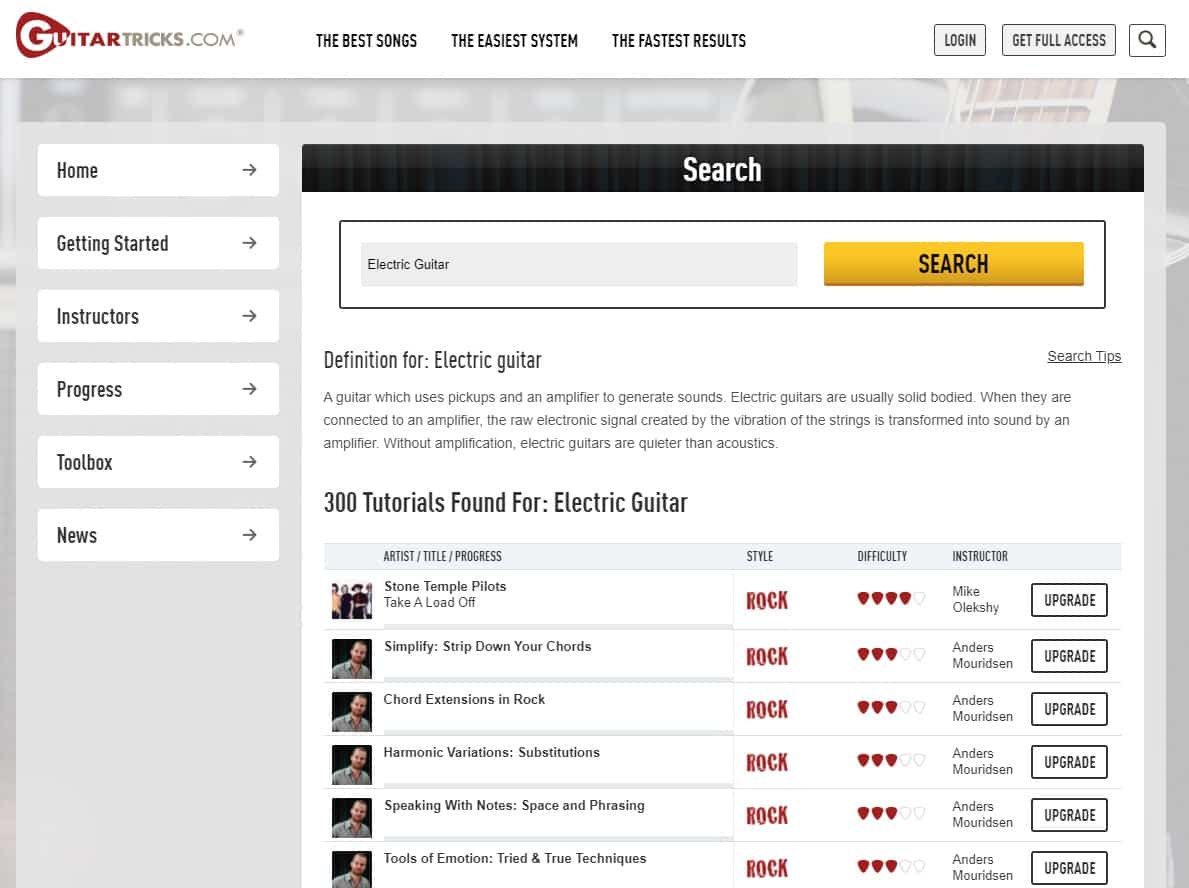Image resolution: width=1189 pixels, height=888 pixels.
Task: Click ROCK style icon for Speaking With Notes row
Action: click(x=767, y=815)
